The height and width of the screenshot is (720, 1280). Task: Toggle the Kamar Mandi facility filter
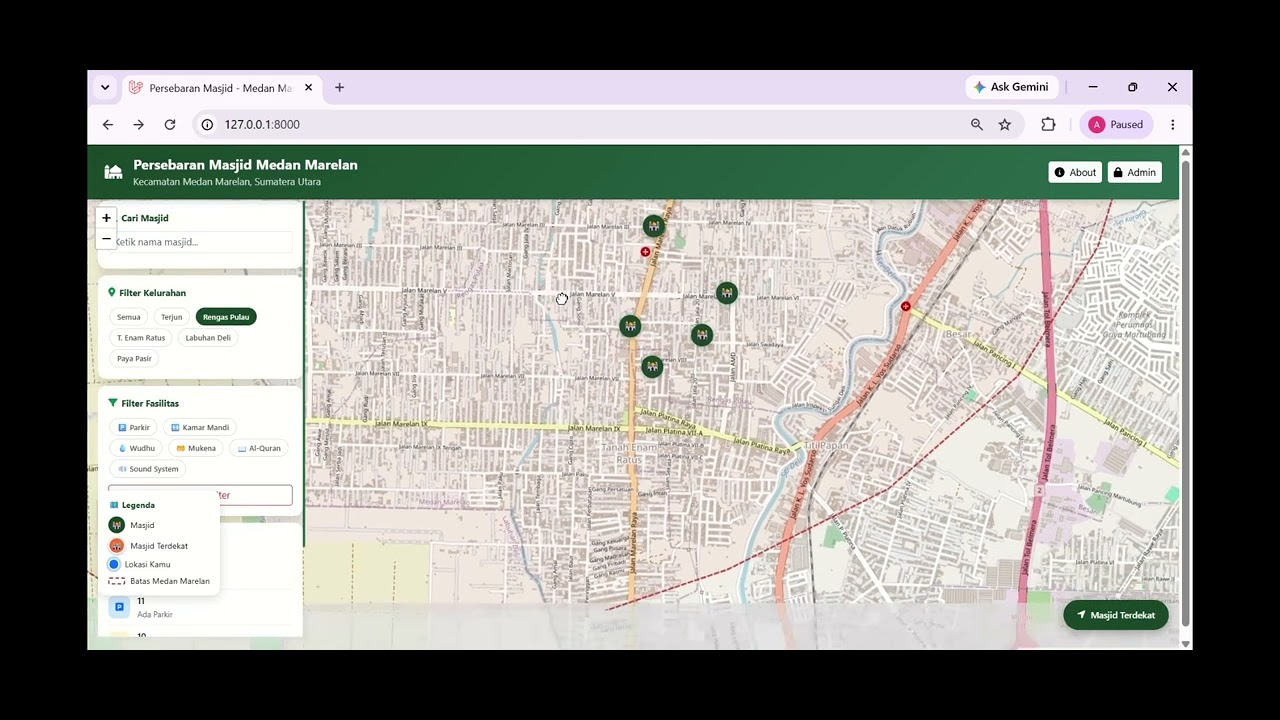pos(199,428)
